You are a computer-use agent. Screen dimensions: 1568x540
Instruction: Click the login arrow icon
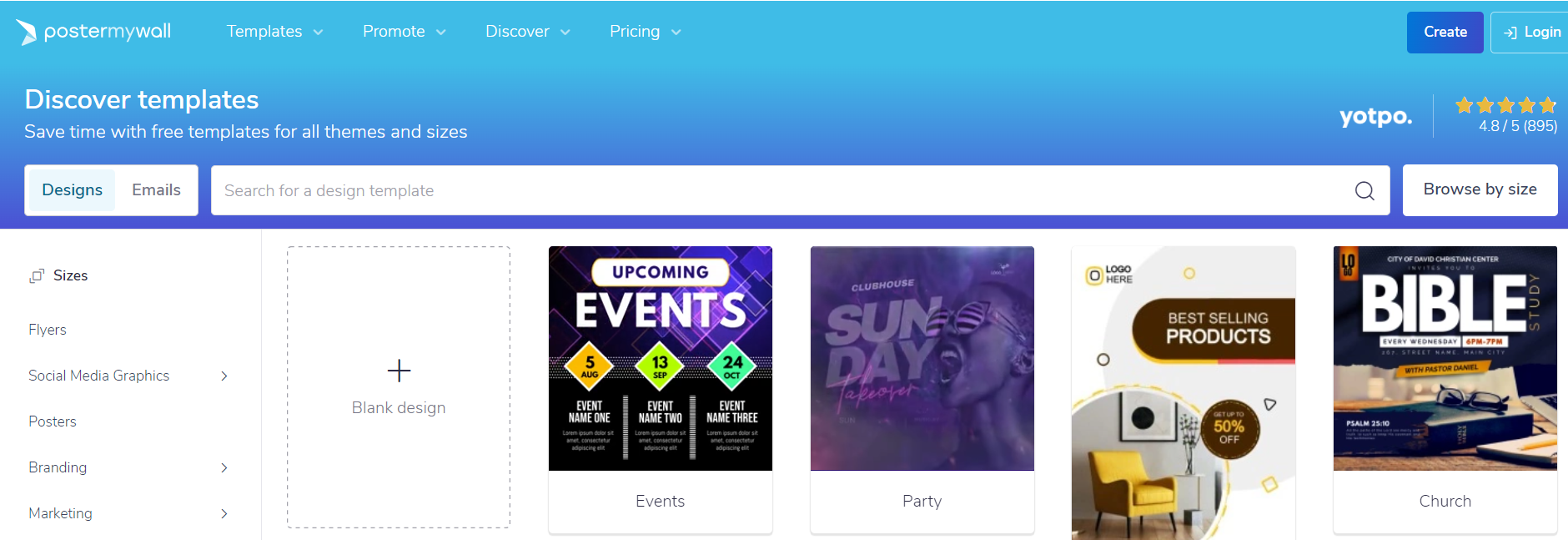1510,33
